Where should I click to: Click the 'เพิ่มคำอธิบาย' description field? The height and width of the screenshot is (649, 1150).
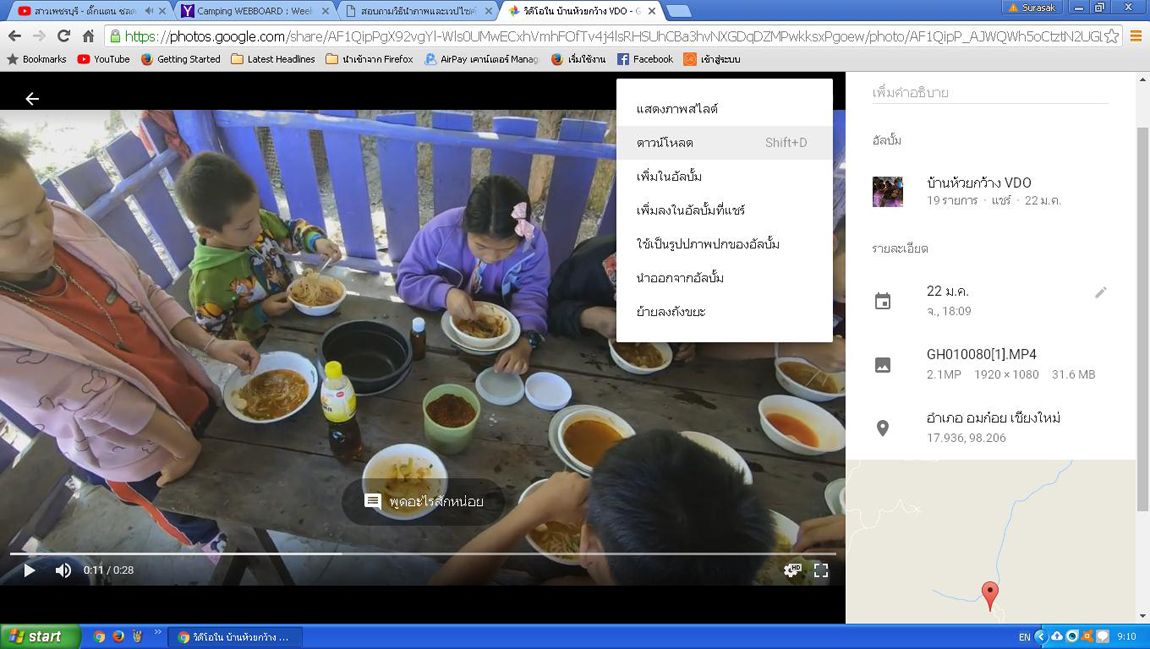click(x=989, y=92)
